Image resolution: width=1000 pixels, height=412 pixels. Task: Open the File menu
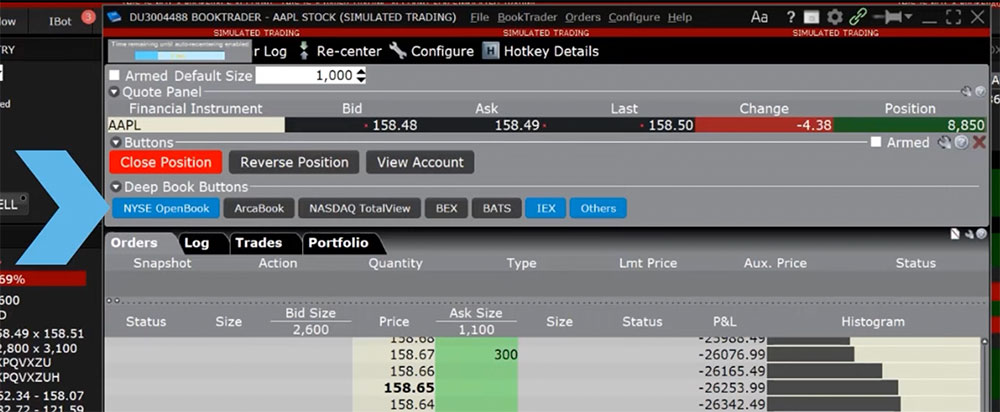pos(480,17)
